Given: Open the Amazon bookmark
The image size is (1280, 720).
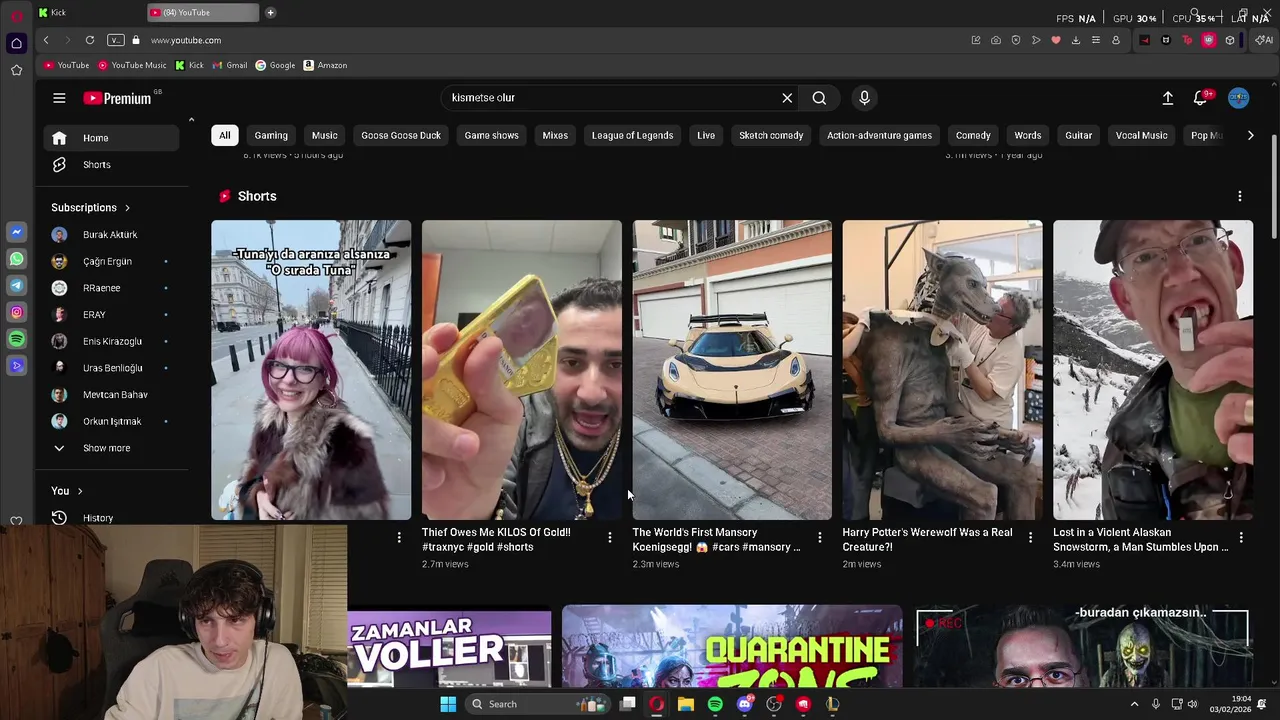Looking at the screenshot, I should coord(325,65).
